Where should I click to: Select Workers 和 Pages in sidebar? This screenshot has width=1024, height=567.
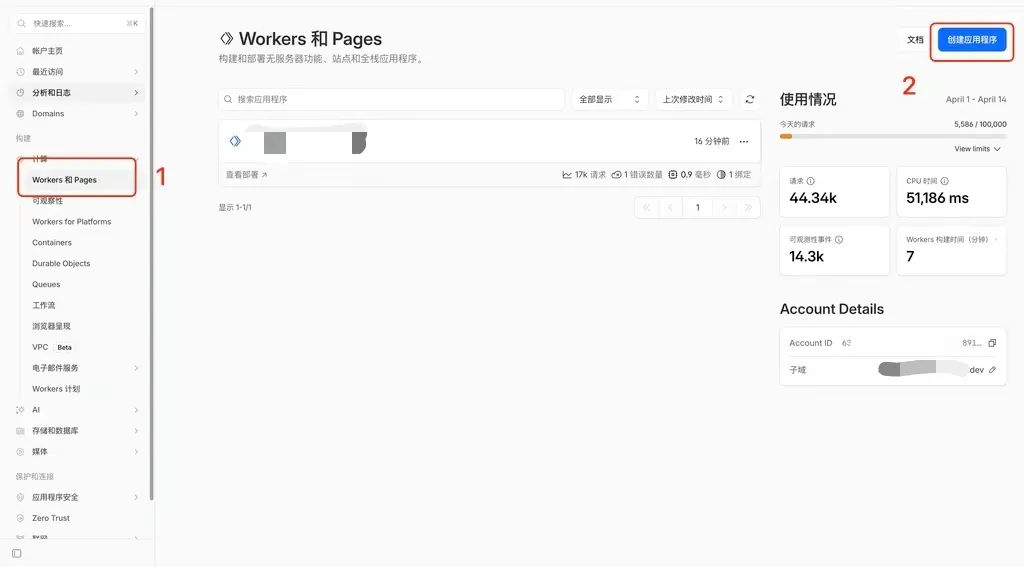(64, 180)
